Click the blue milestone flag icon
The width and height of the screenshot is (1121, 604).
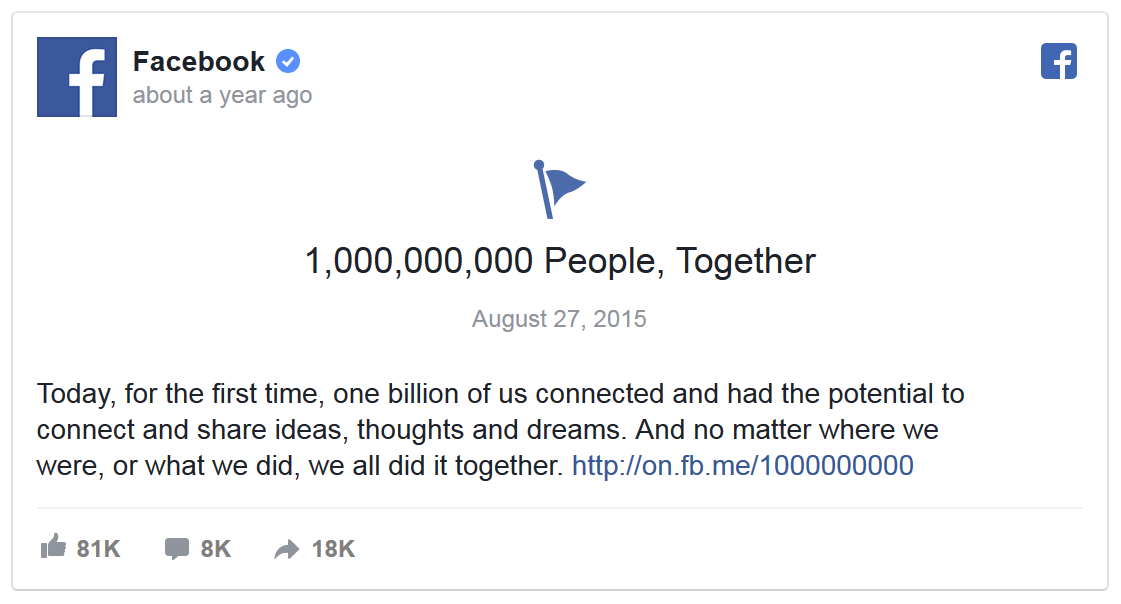click(558, 189)
